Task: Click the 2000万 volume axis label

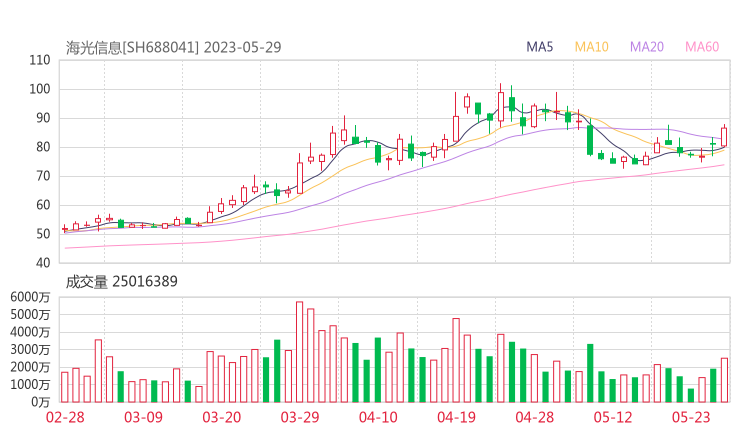Action: point(30,367)
